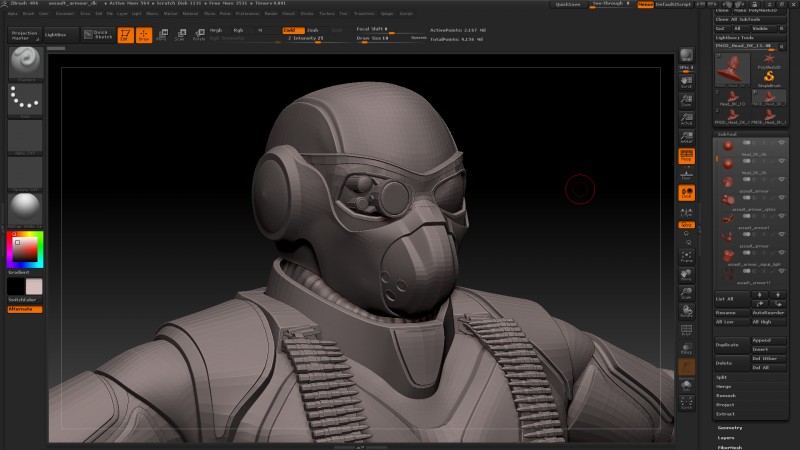Toggle Perspective distortion button
Viewport: 800px width, 450px height.
[x=686, y=156]
